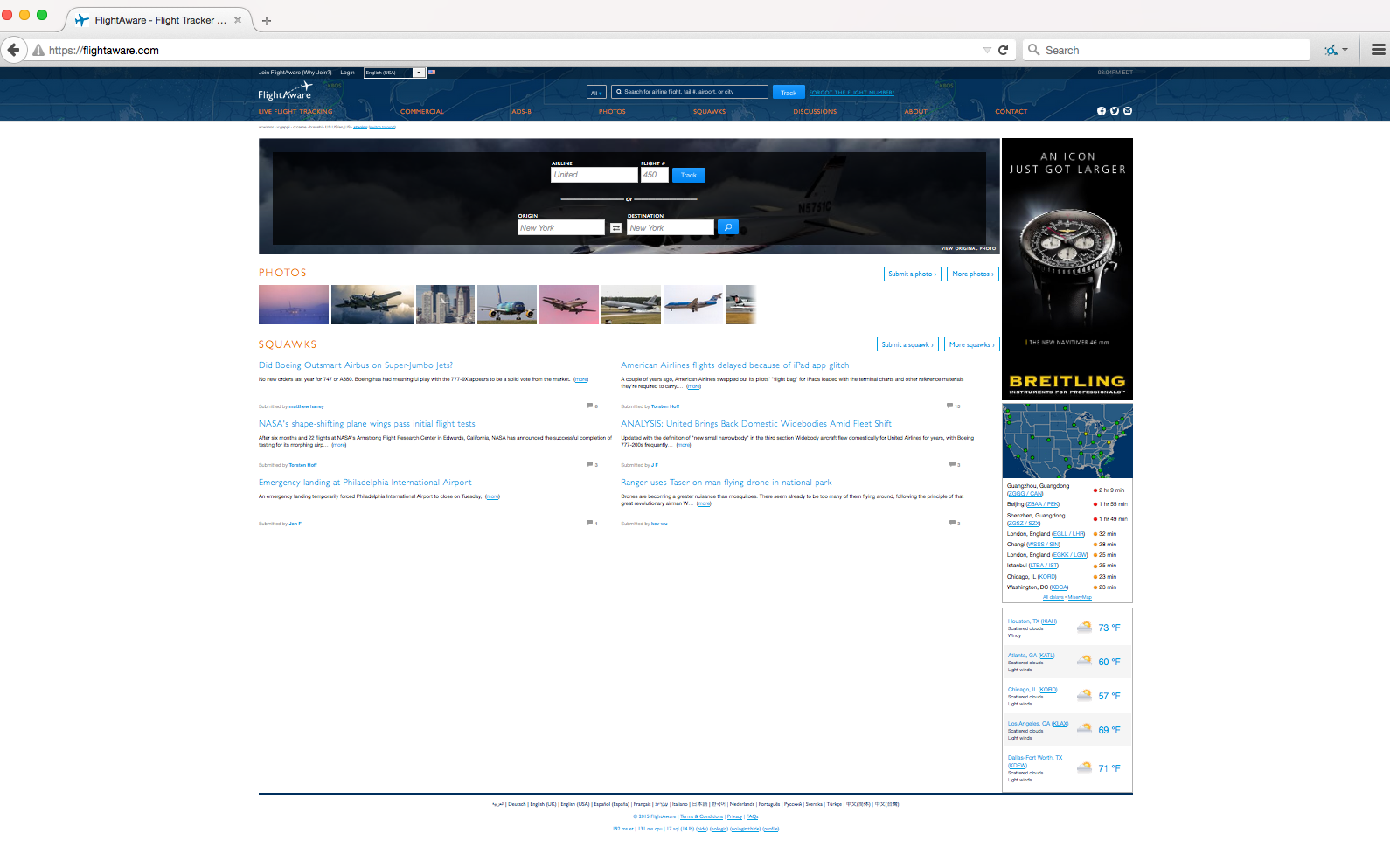Click comment icon for Philadelphia emergency landing squawk
The image size is (1390, 868).
(x=590, y=523)
